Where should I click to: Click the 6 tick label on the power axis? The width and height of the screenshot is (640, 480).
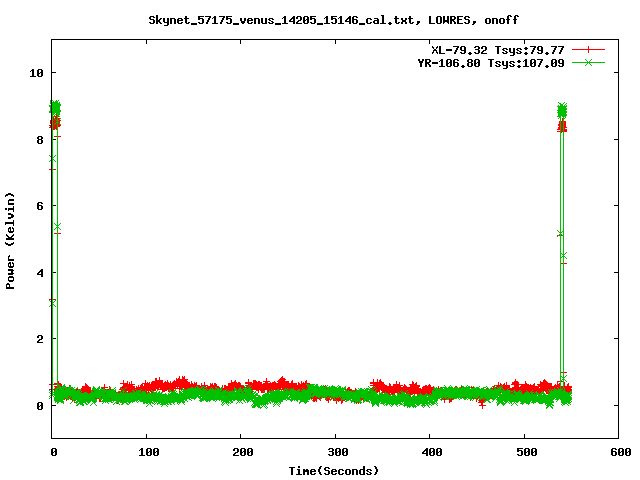39,206
